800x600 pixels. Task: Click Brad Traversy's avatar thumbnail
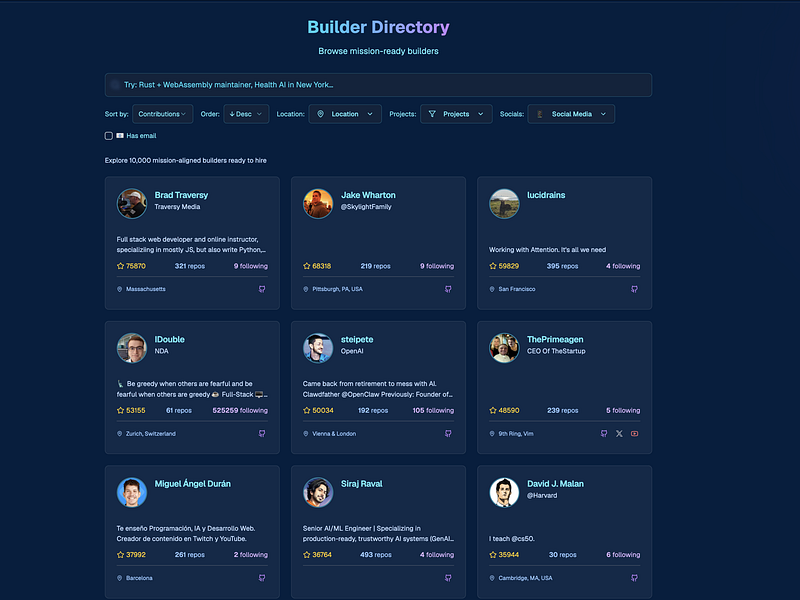pyautogui.click(x=132, y=204)
